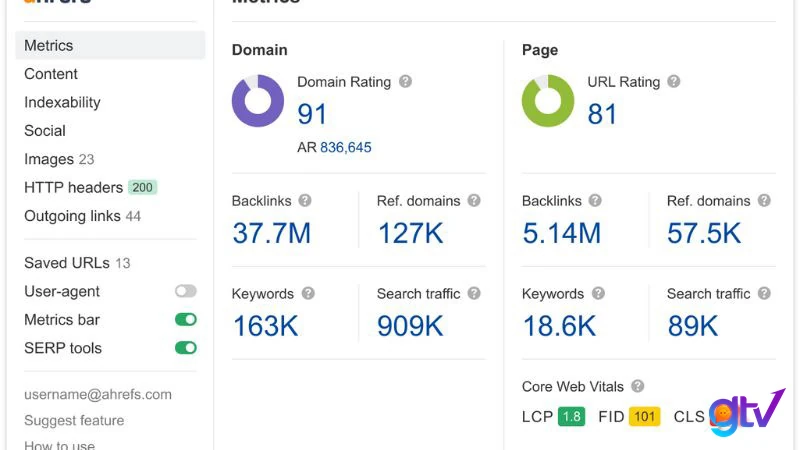The height and width of the screenshot is (450, 800).
Task: Click the green URL Rating donut chart
Action: (x=548, y=101)
